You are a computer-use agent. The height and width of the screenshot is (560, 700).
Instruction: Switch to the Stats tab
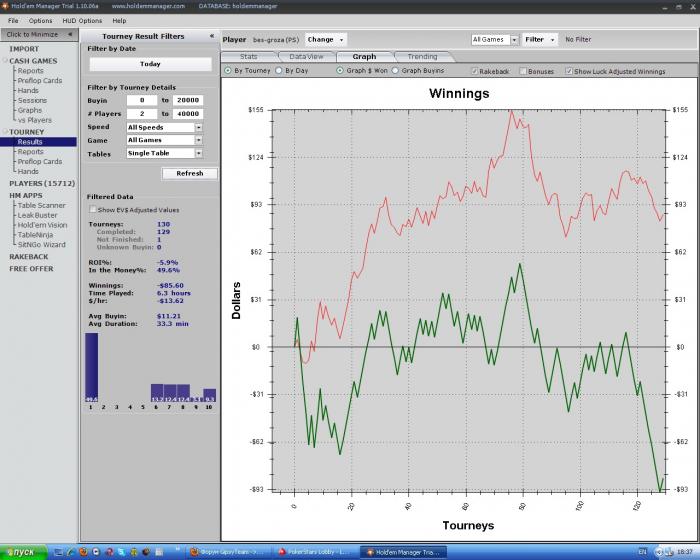pos(249,57)
